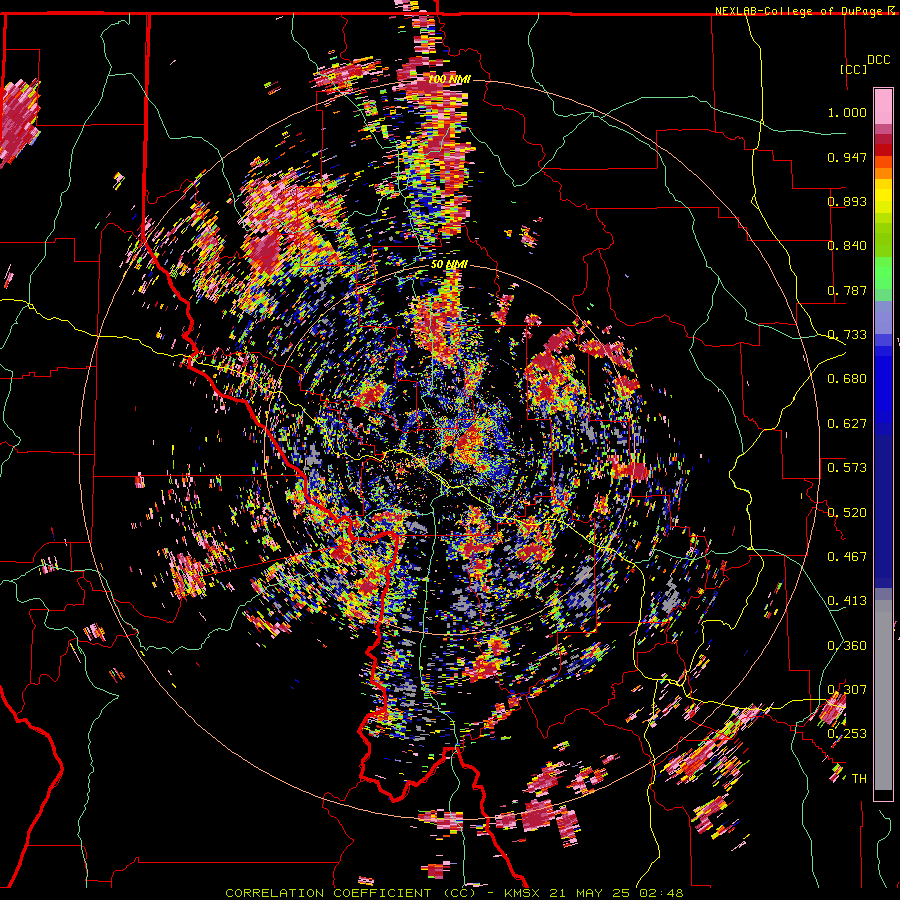The image size is (900, 900).
Task: Click the Correlation Coefficient KMSX caption
Action: (x=454, y=893)
